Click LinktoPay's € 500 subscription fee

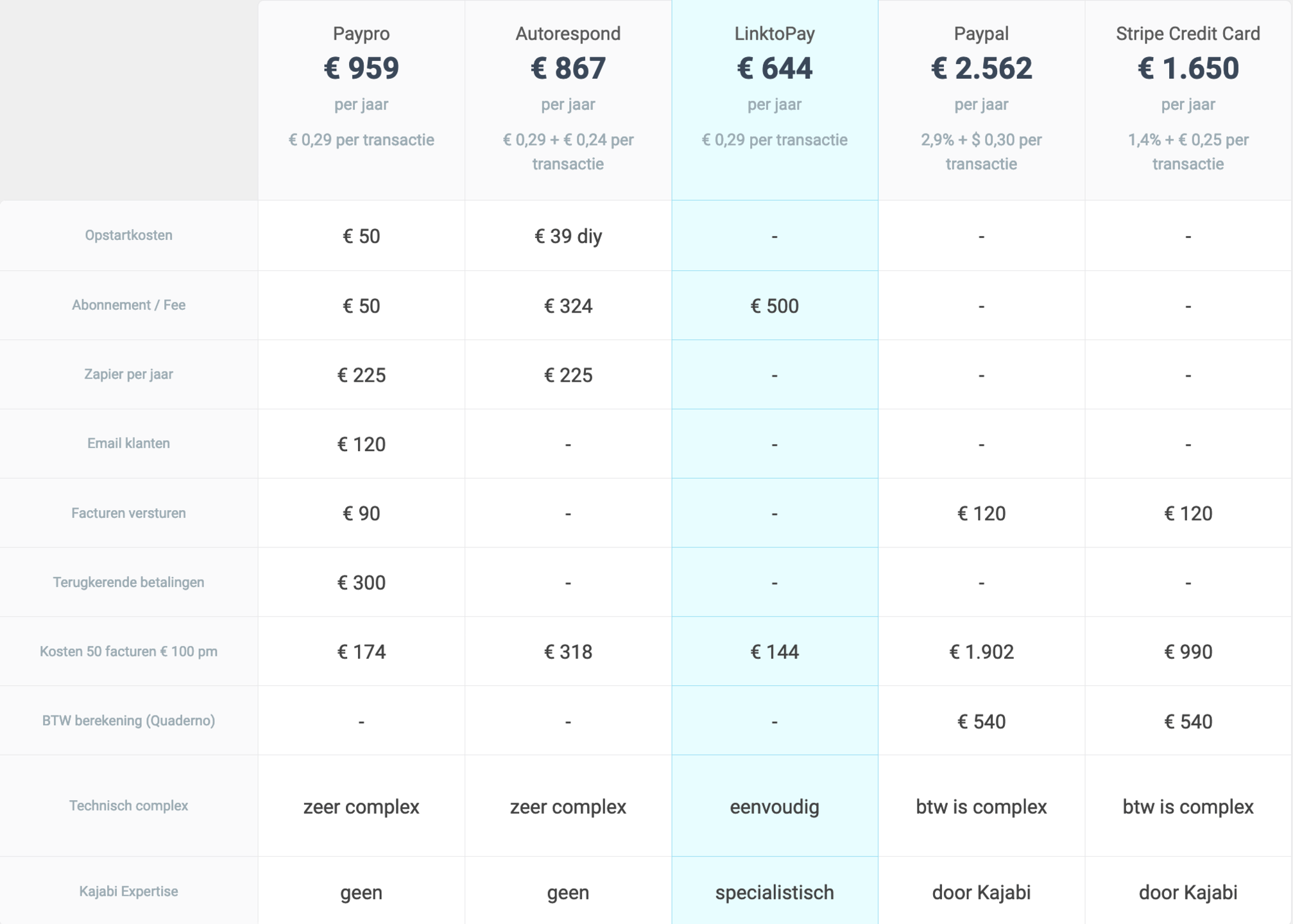point(775,306)
